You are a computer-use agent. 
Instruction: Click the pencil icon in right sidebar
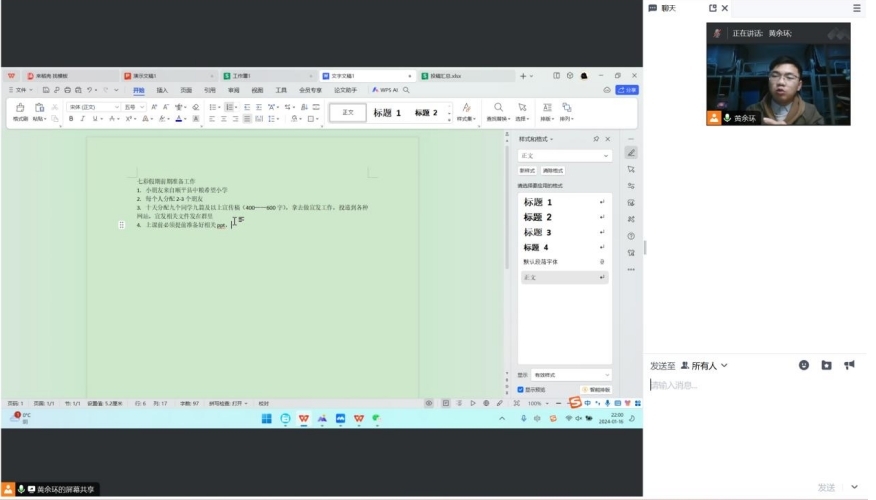[x=631, y=153]
